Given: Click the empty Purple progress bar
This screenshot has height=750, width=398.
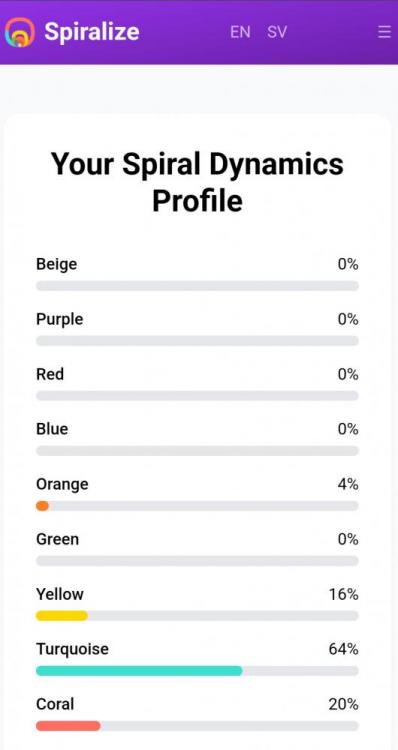Looking at the screenshot, I should click(x=197, y=341).
